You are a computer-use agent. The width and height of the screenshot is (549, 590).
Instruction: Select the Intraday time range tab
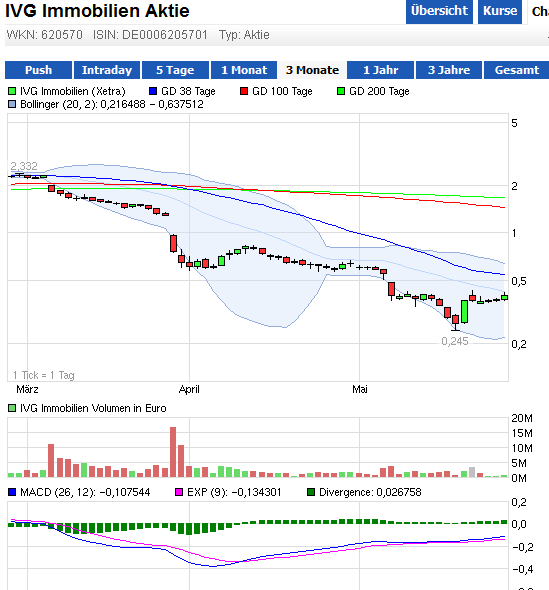[x=107, y=70]
